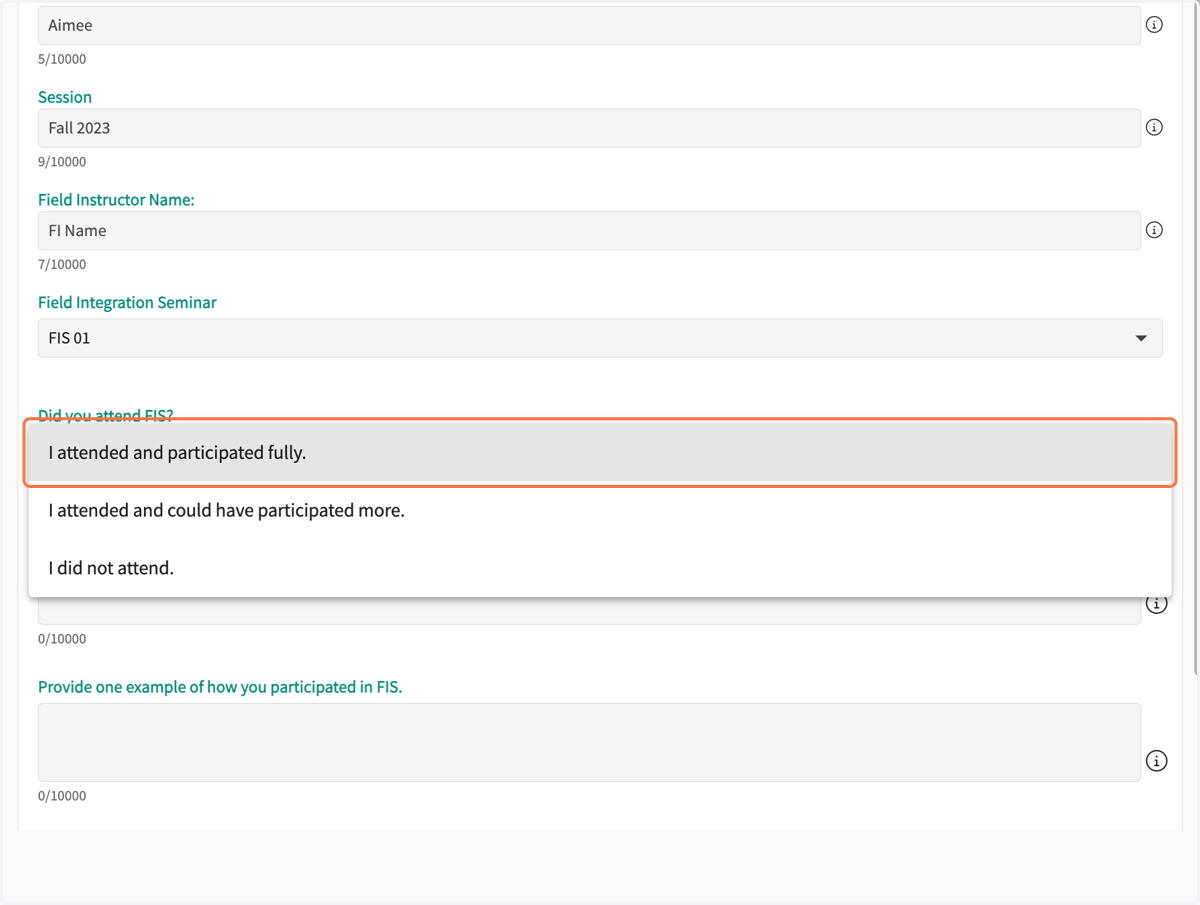
Task: Open the info icon next to Fall 2023
Action: pyautogui.click(x=1154, y=127)
